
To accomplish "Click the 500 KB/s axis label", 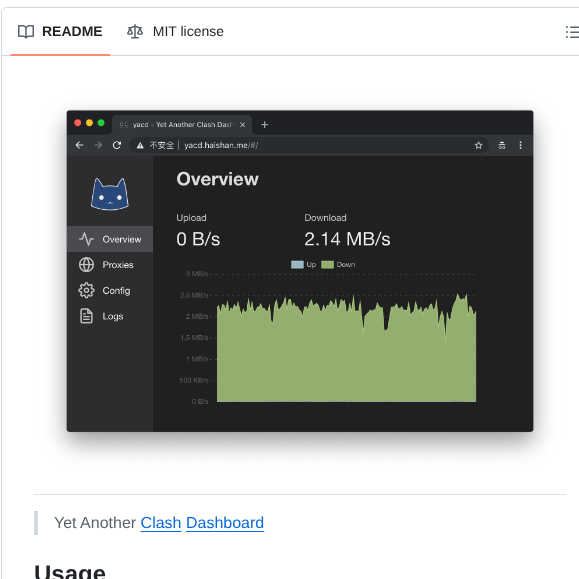I will (194, 380).
